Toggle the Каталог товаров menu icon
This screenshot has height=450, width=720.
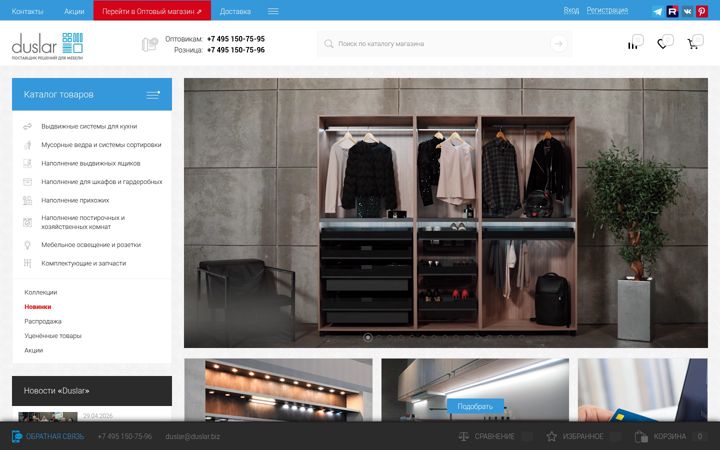tap(153, 95)
